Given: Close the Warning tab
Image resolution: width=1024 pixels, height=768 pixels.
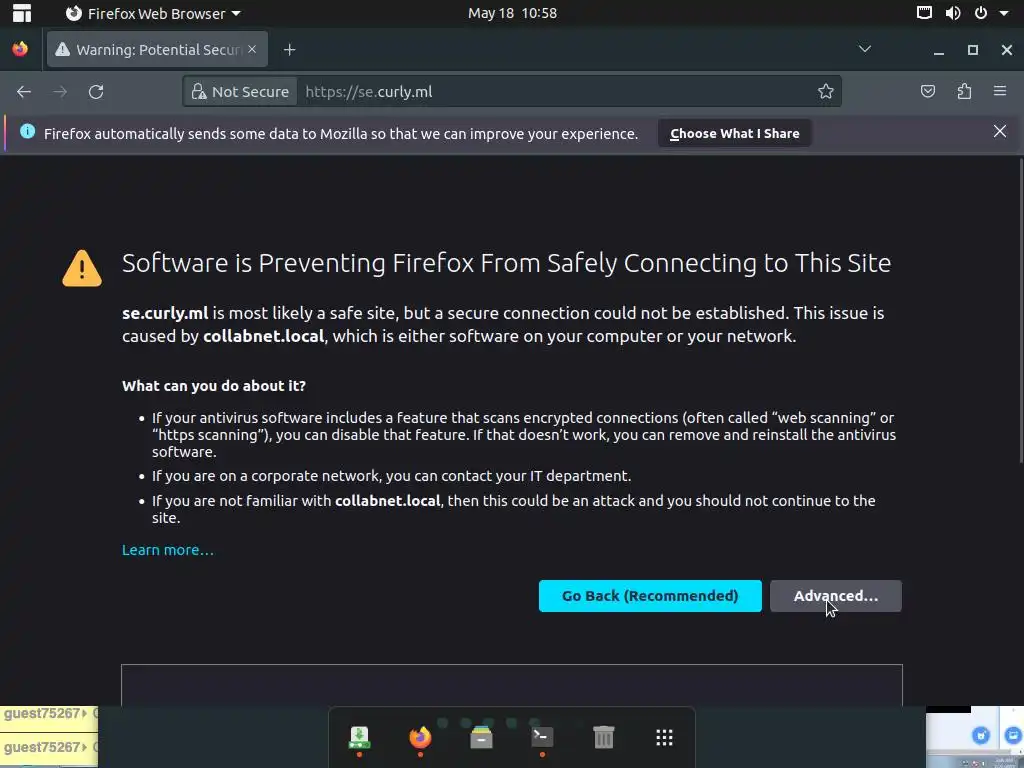Looking at the screenshot, I should (x=252, y=50).
